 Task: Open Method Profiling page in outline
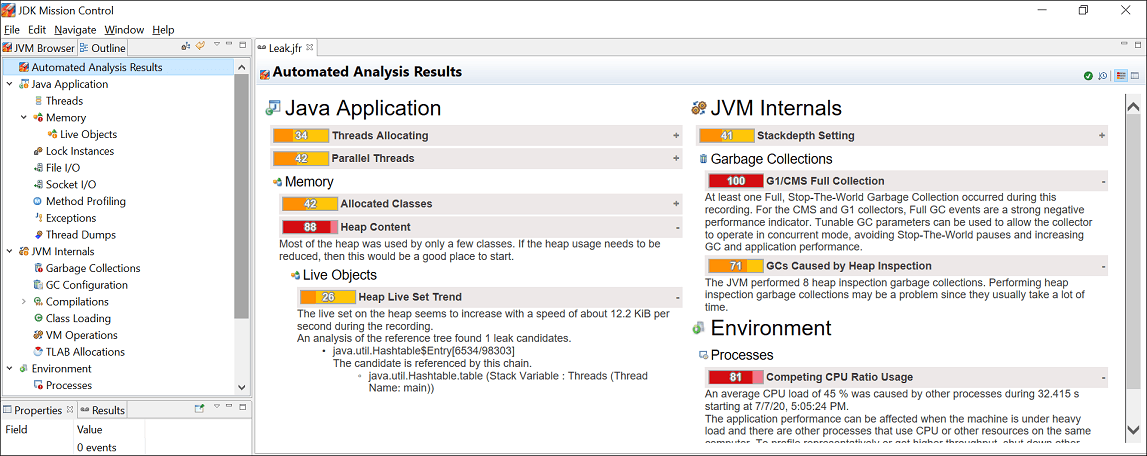coord(86,201)
